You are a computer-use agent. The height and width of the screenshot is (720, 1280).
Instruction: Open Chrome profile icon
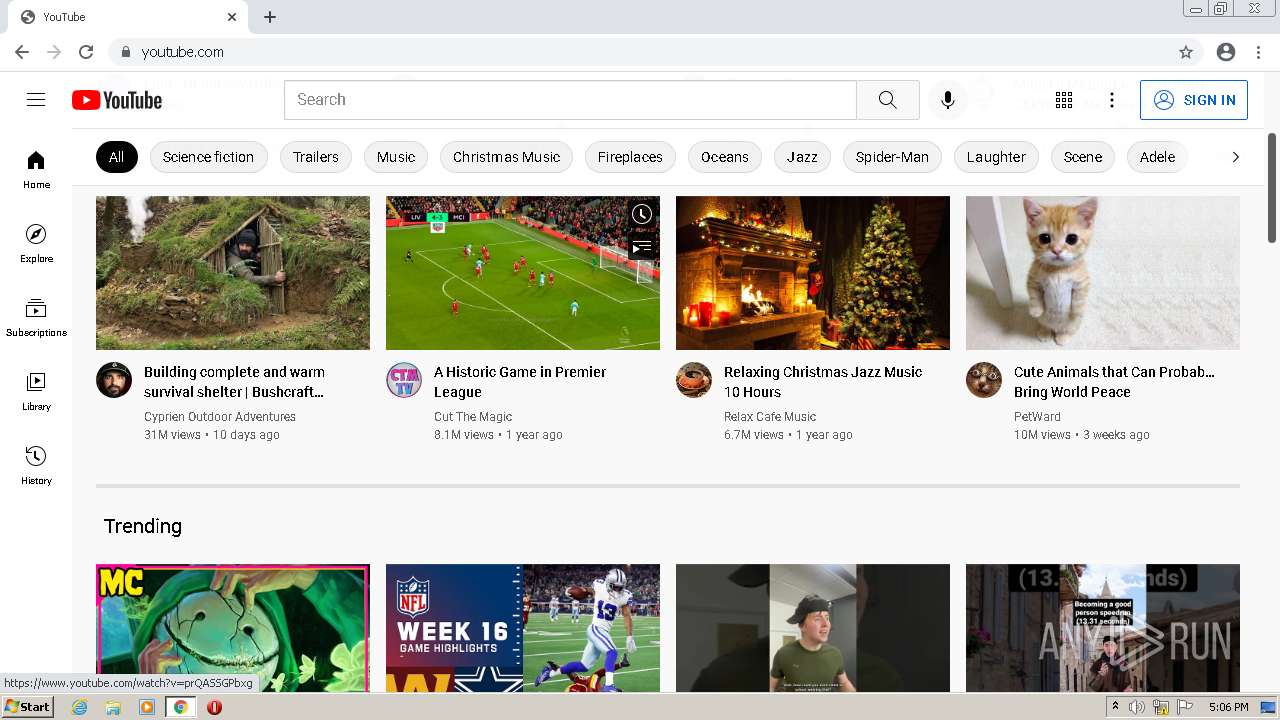(1226, 52)
